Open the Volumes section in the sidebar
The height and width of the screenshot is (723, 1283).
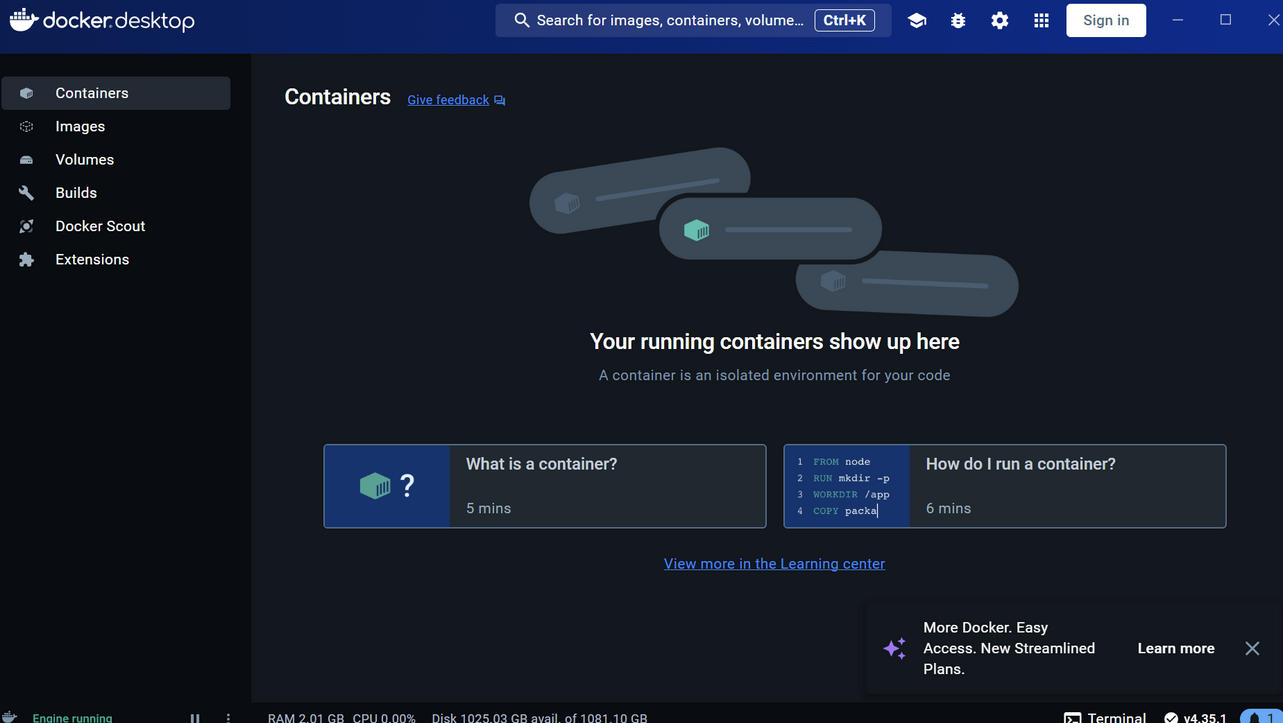point(116,159)
